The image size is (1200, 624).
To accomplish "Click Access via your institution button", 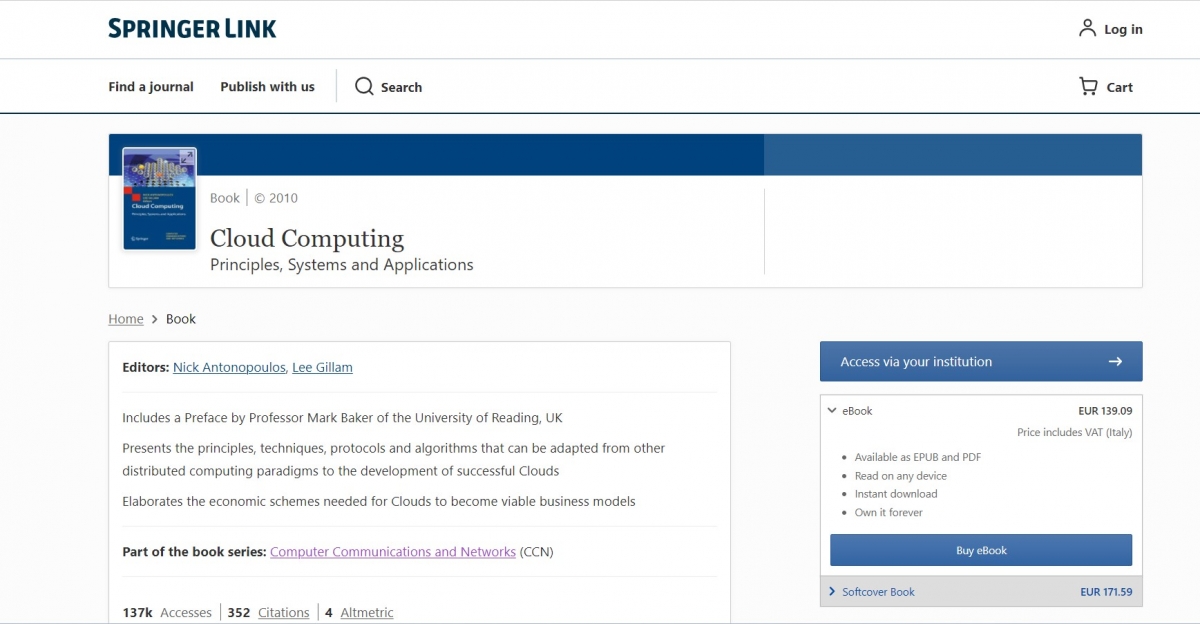I will pyautogui.click(x=981, y=362).
